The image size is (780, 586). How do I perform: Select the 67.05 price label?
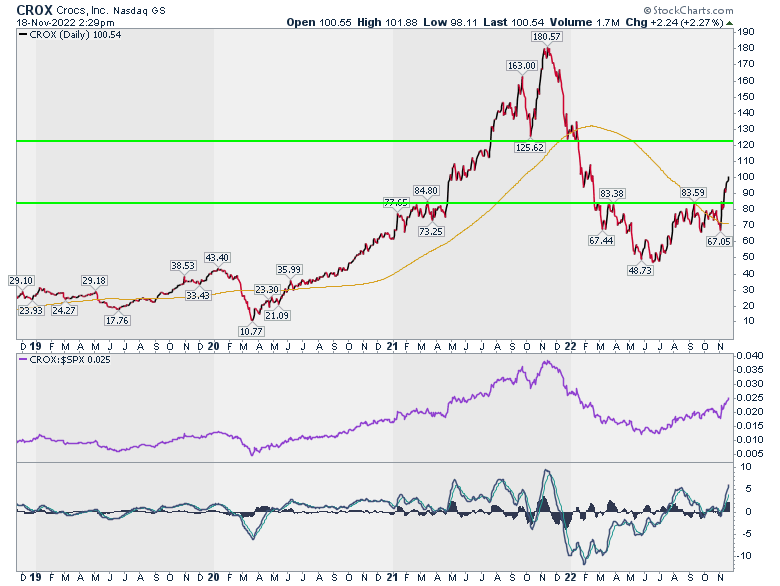coord(719,241)
